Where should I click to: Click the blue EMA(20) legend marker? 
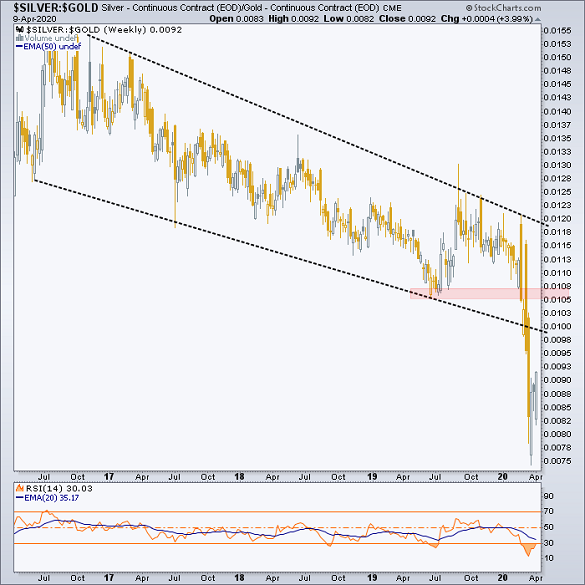[19, 498]
